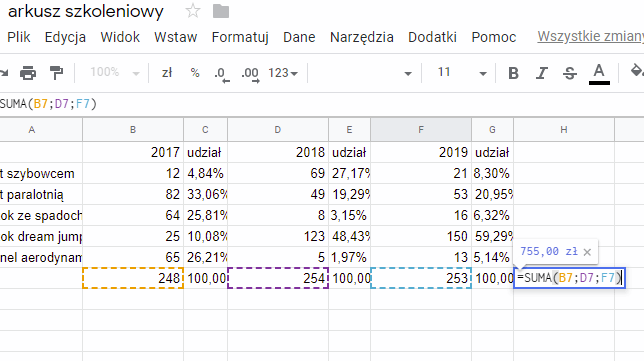The width and height of the screenshot is (644, 361).
Task: Open the font size 11 dropdown
Action: pos(461,73)
